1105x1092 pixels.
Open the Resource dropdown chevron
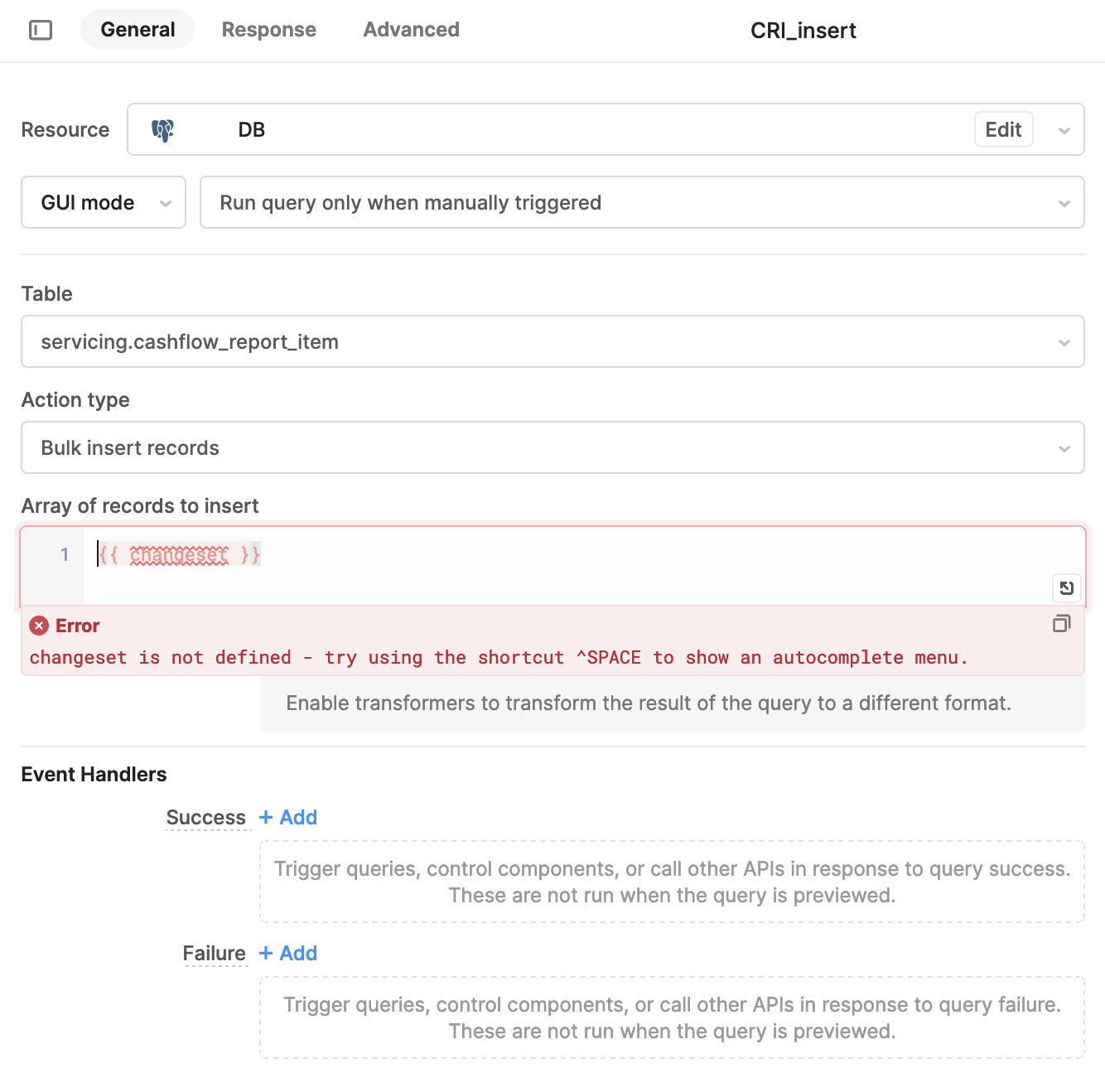coord(1064,130)
